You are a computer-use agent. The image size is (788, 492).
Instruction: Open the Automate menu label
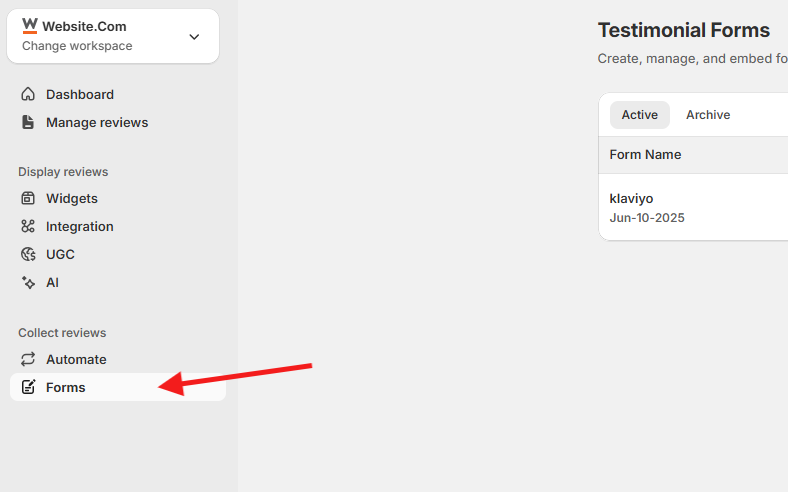(76, 360)
